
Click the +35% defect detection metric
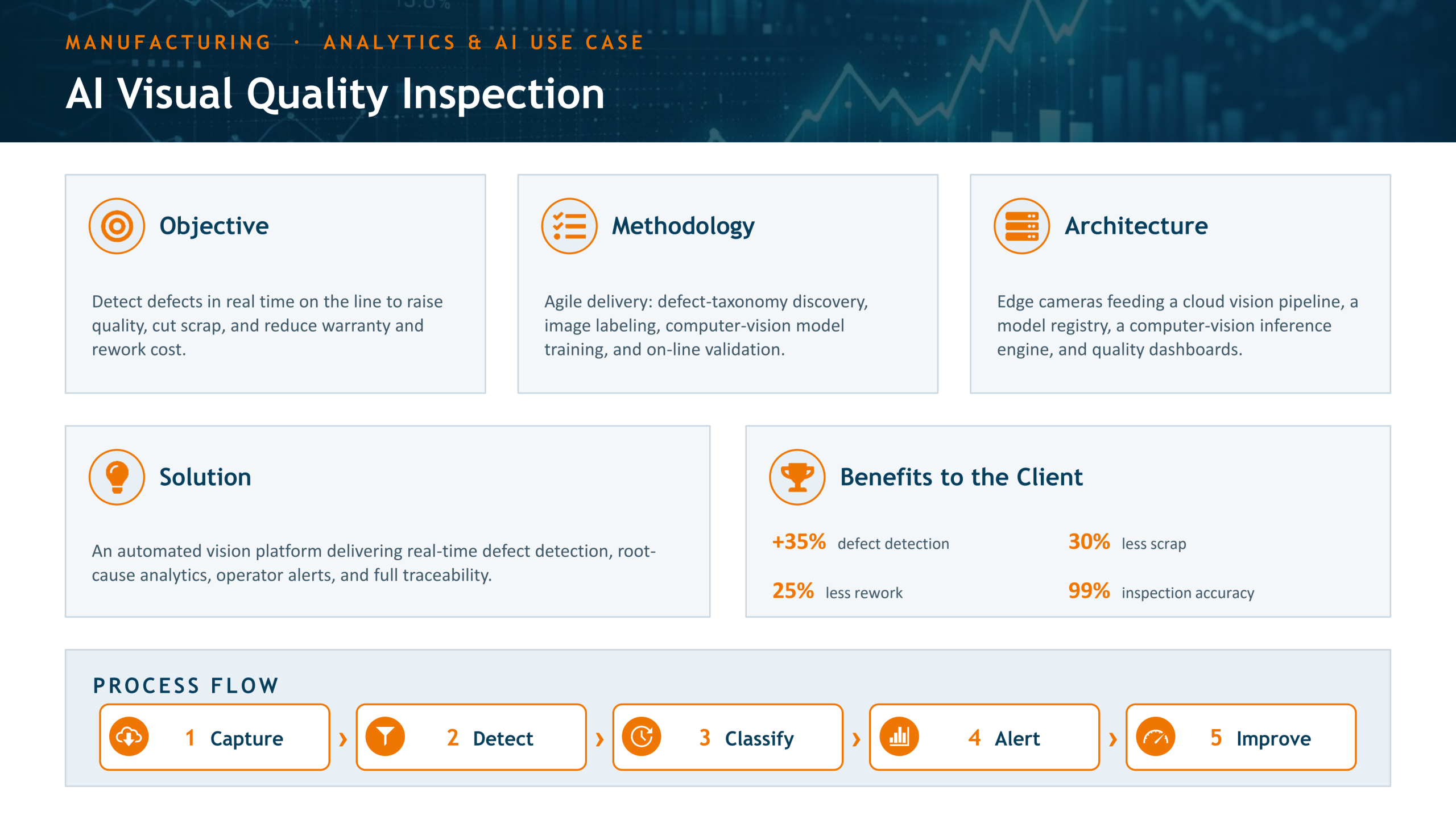click(x=861, y=543)
